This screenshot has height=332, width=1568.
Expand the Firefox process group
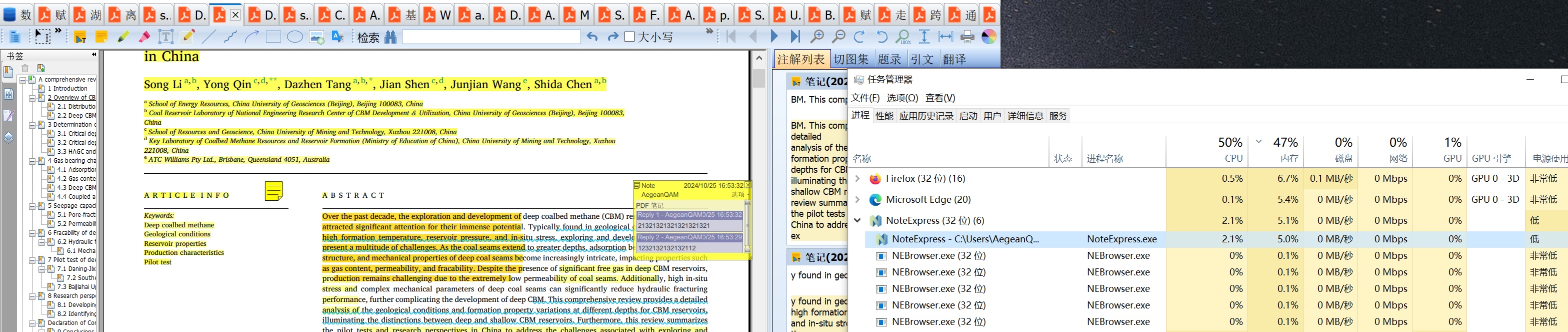[857, 179]
